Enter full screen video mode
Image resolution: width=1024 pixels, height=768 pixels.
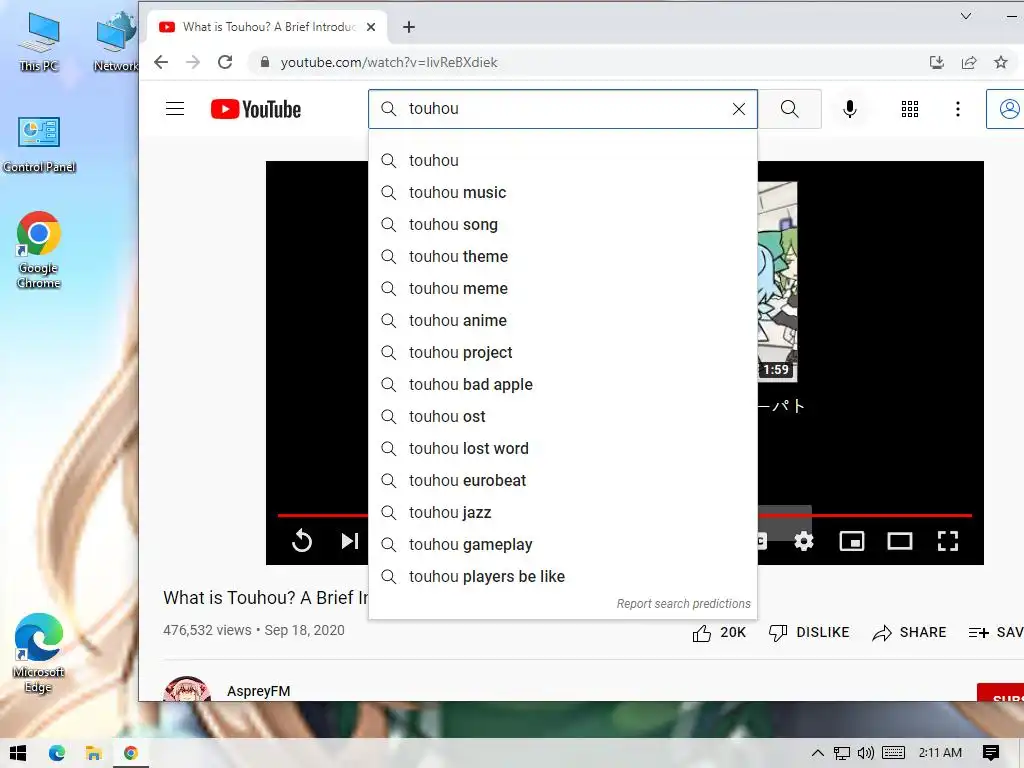coord(948,541)
